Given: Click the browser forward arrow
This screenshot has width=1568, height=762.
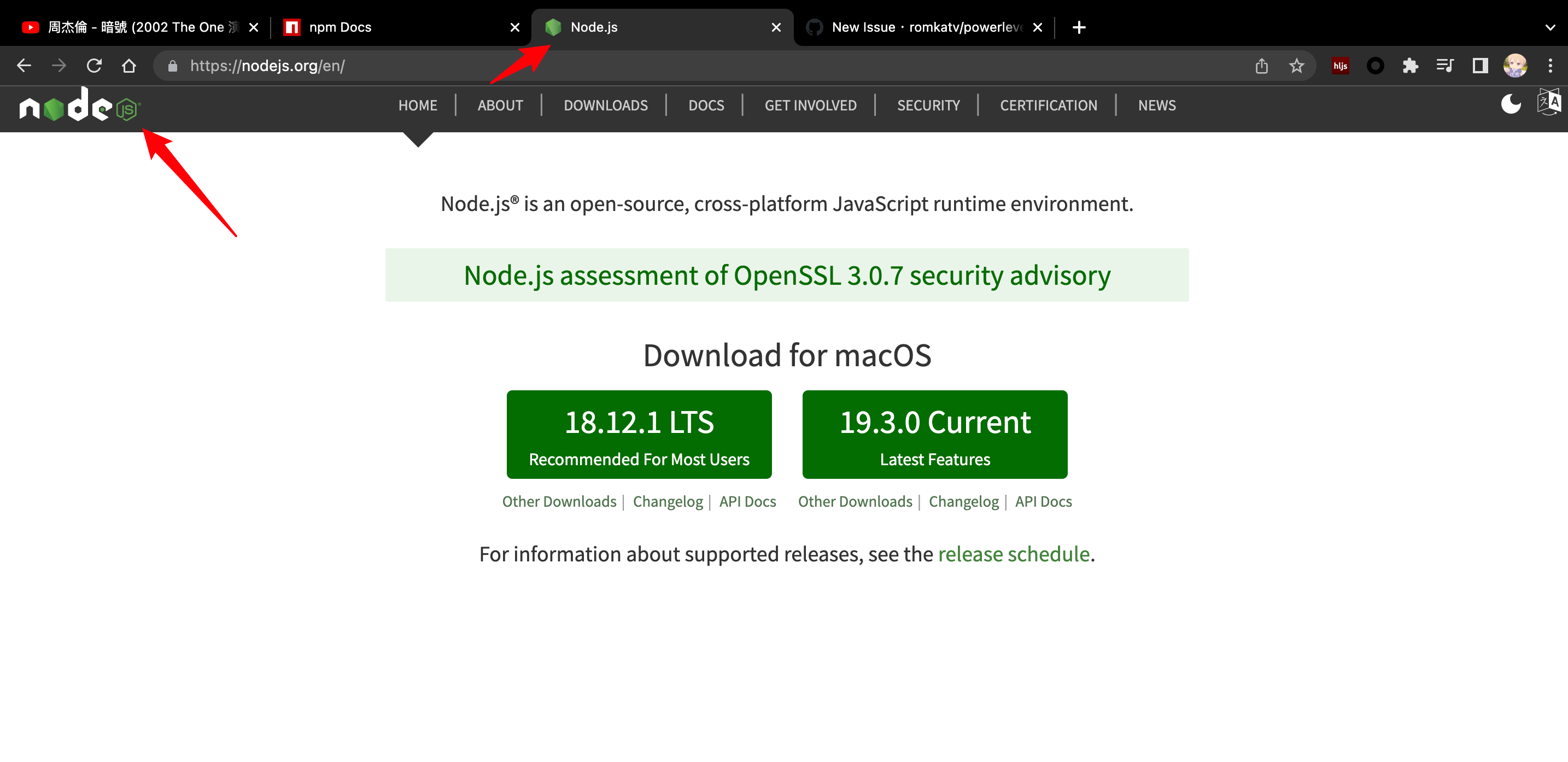Looking at the screenshot, I should click(59, 66).
